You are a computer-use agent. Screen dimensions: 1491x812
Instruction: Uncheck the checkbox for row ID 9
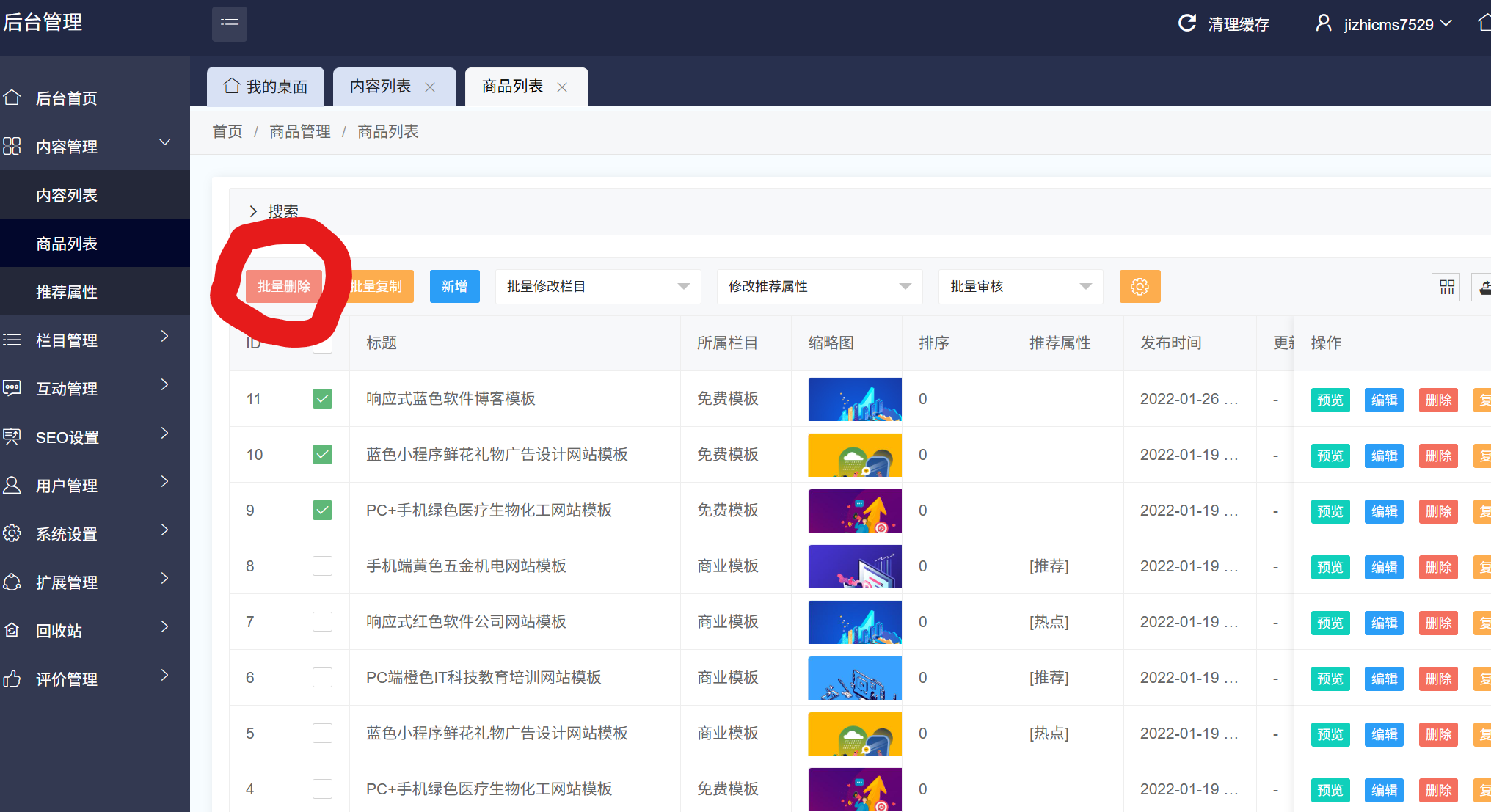point(322,511)
